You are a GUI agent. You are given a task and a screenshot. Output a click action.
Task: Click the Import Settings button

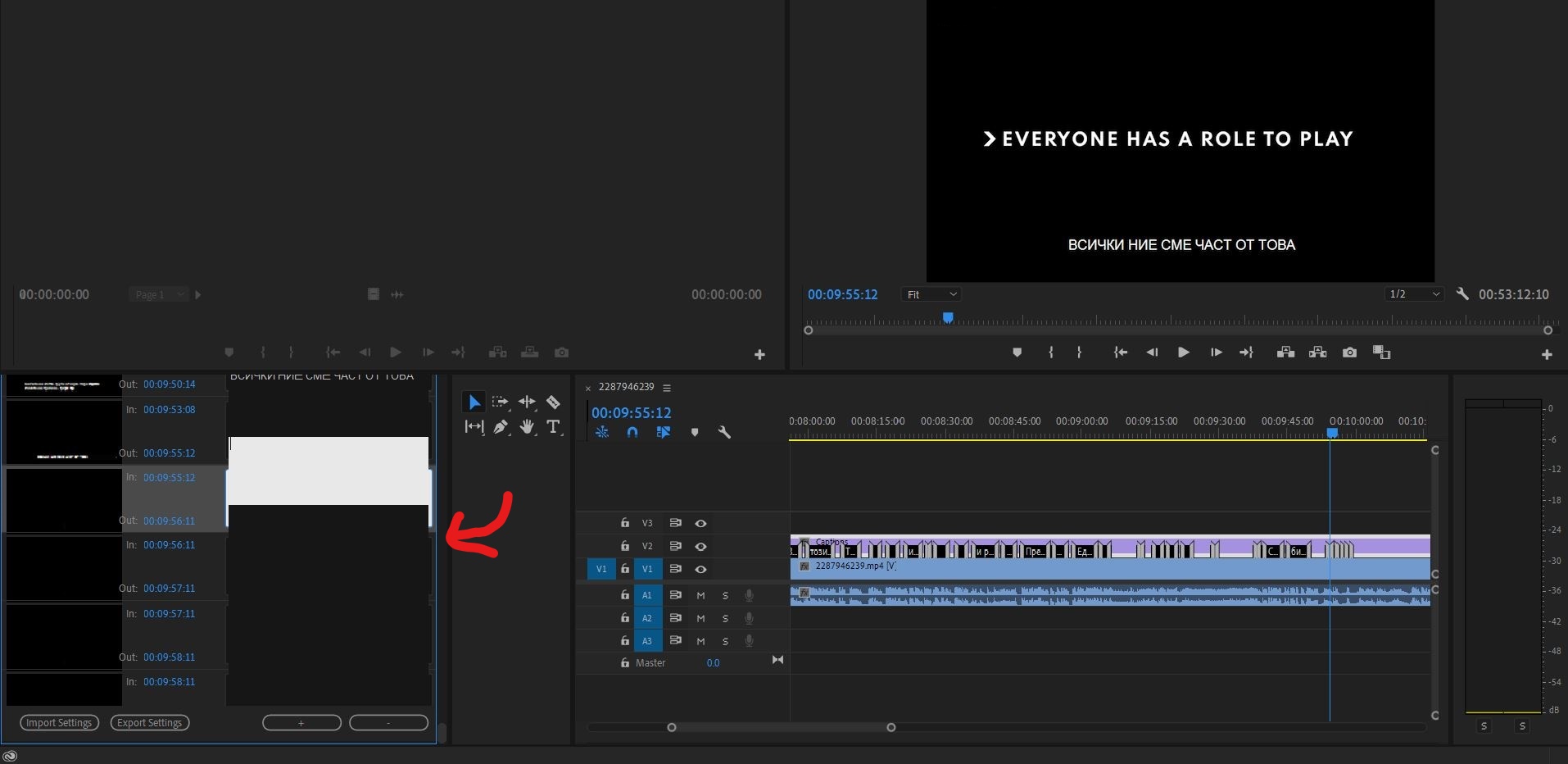(x=58, y=722)
